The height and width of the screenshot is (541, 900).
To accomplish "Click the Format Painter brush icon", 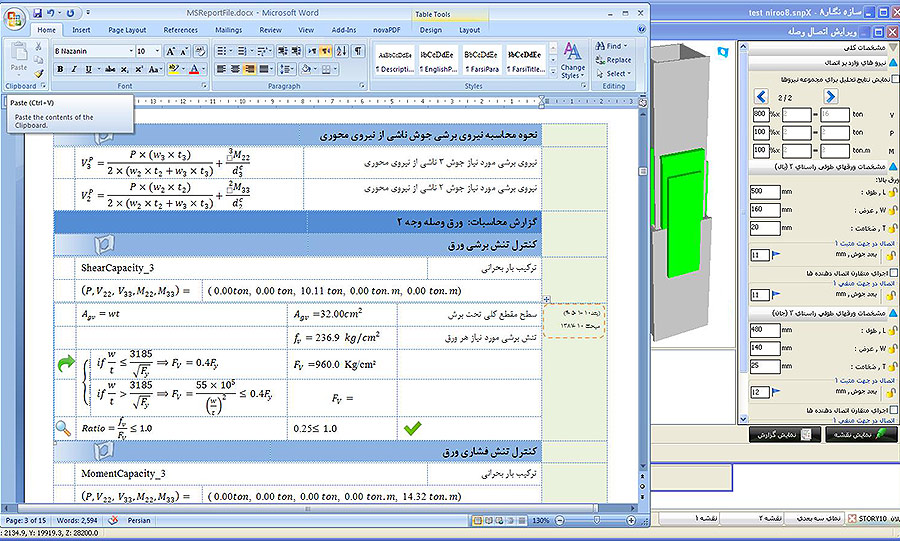I will tap(39, 73).
